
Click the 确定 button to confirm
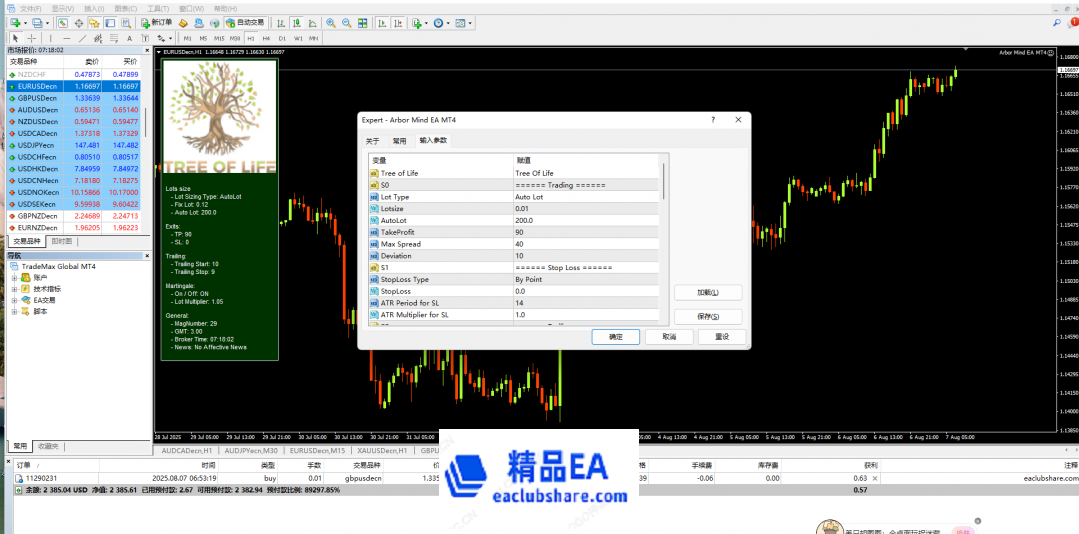pyautogui.click(x=615, y=337)
